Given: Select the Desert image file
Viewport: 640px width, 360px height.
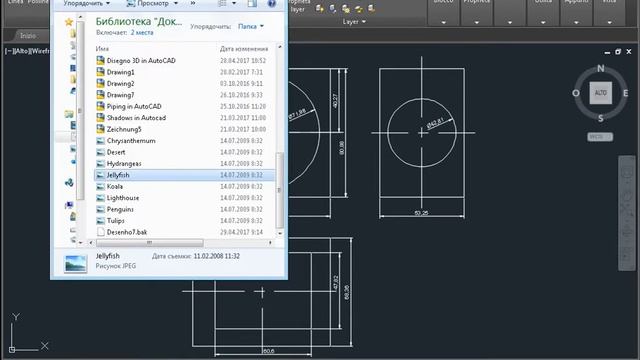Looking at the screenshot, I should [x=116, y=152].
